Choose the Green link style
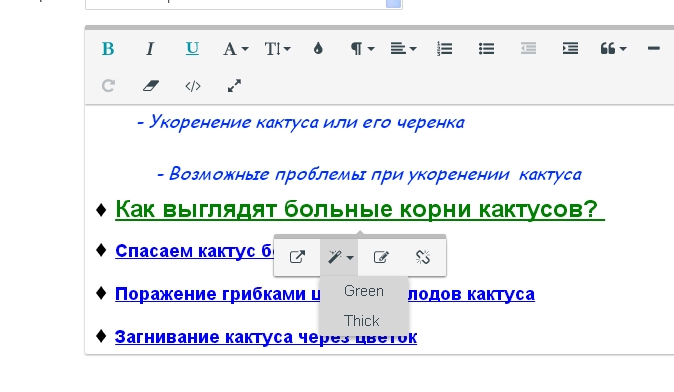The width and height of the screenshot is (674, 392). click(x=364, y=291)
